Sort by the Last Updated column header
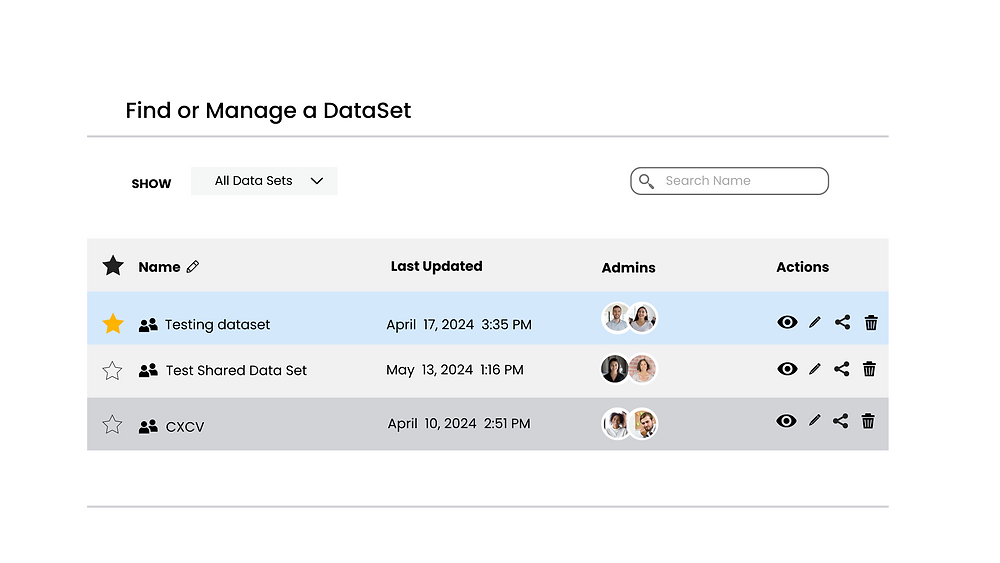The image size is (1000, 563). tap(436, 266)
